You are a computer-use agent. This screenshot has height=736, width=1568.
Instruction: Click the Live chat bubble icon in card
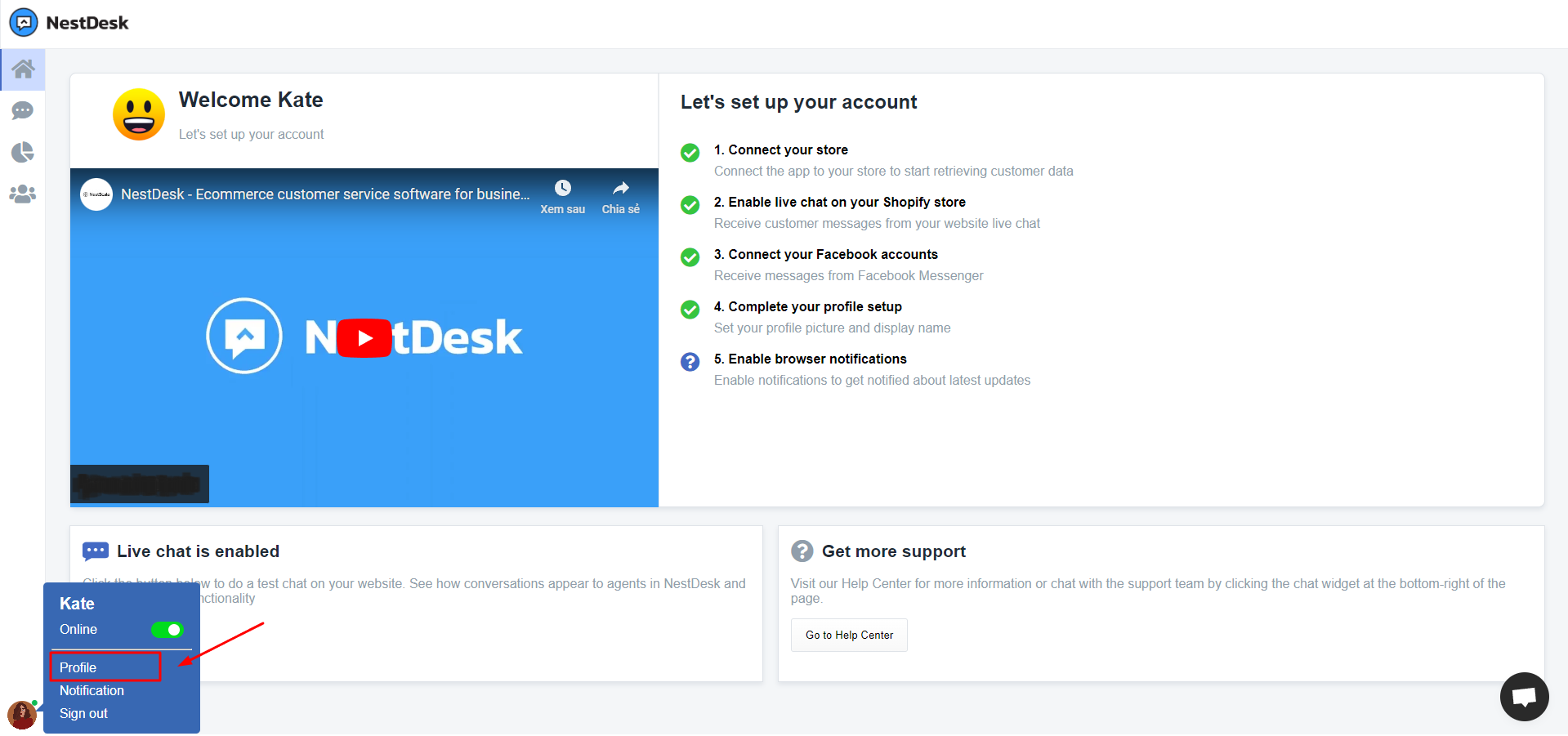tap(96, 551)
